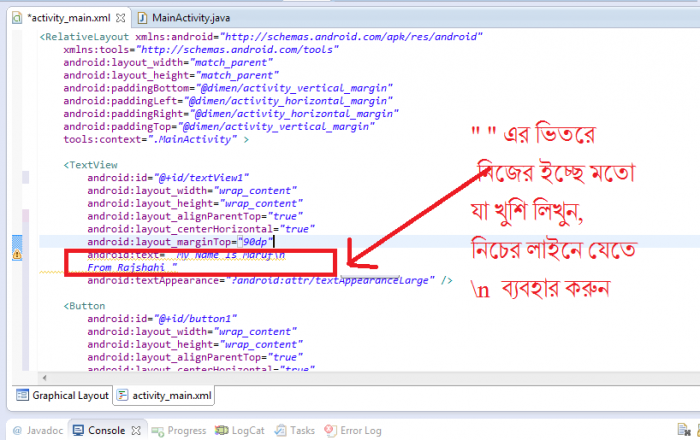Viewport: 700px width, 440px height.
Task: Click the <TextView opening tag
Action: [91, 165]
